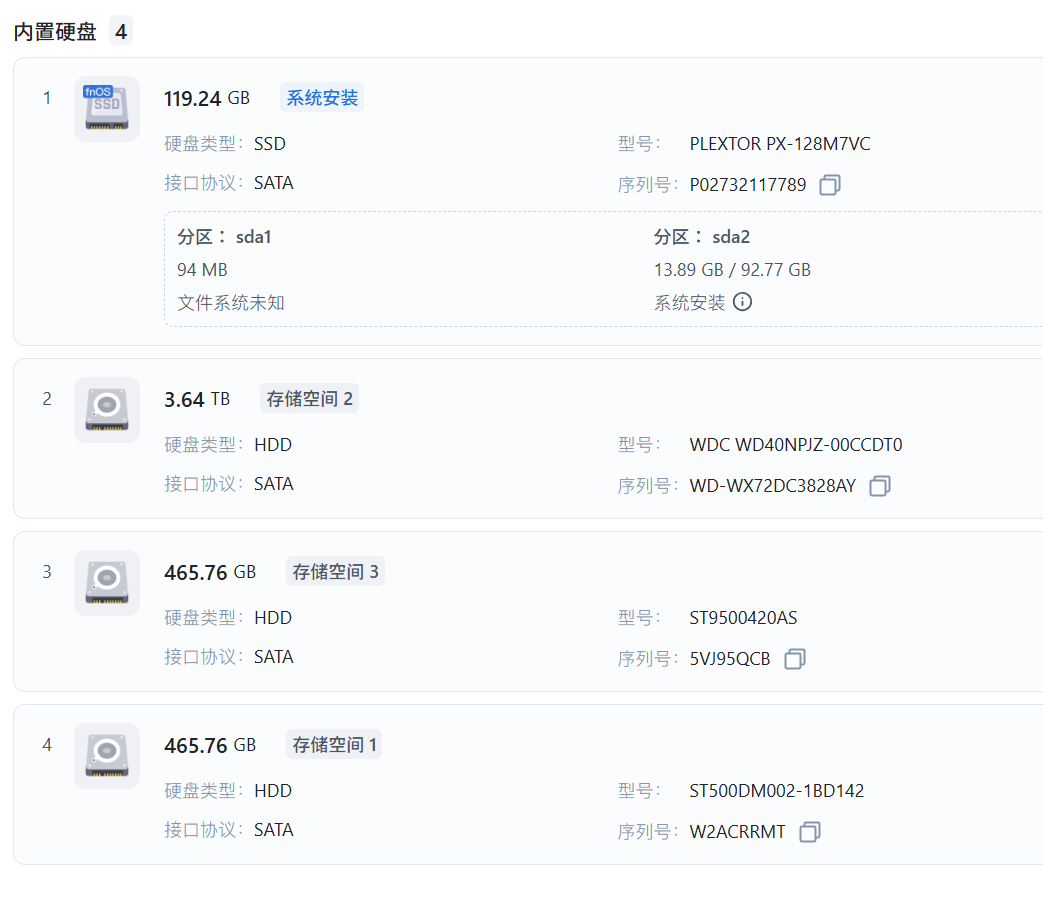This screenshot has width=1043, height=904.
Task: Click serial text WD-WX72DC3828AY
Action: click(x=772, y=486)
